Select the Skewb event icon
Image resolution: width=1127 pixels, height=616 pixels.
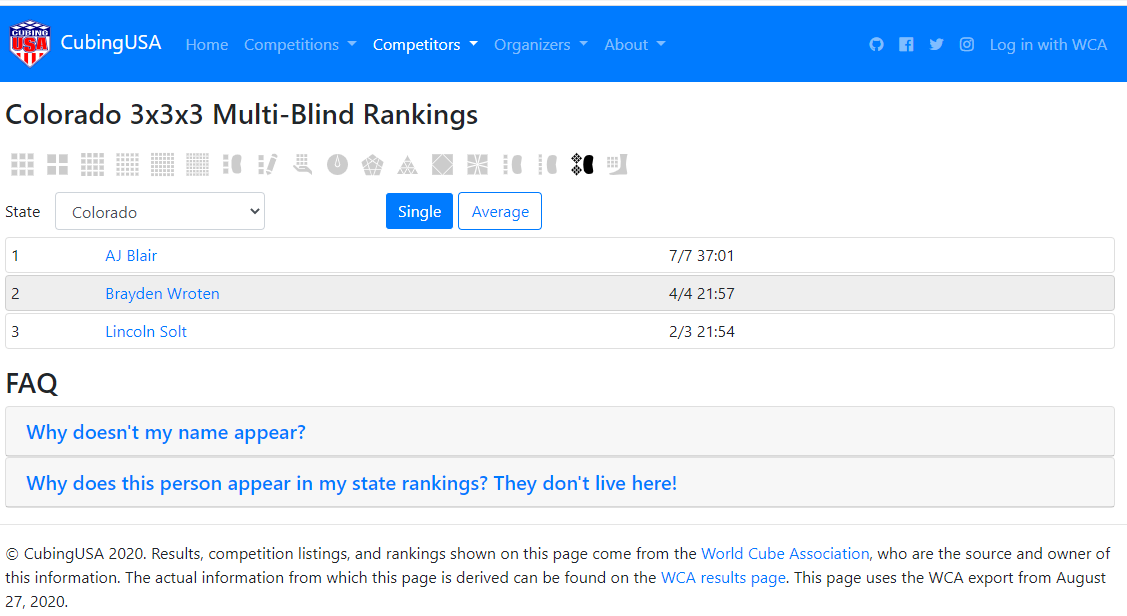coord(442,165)
